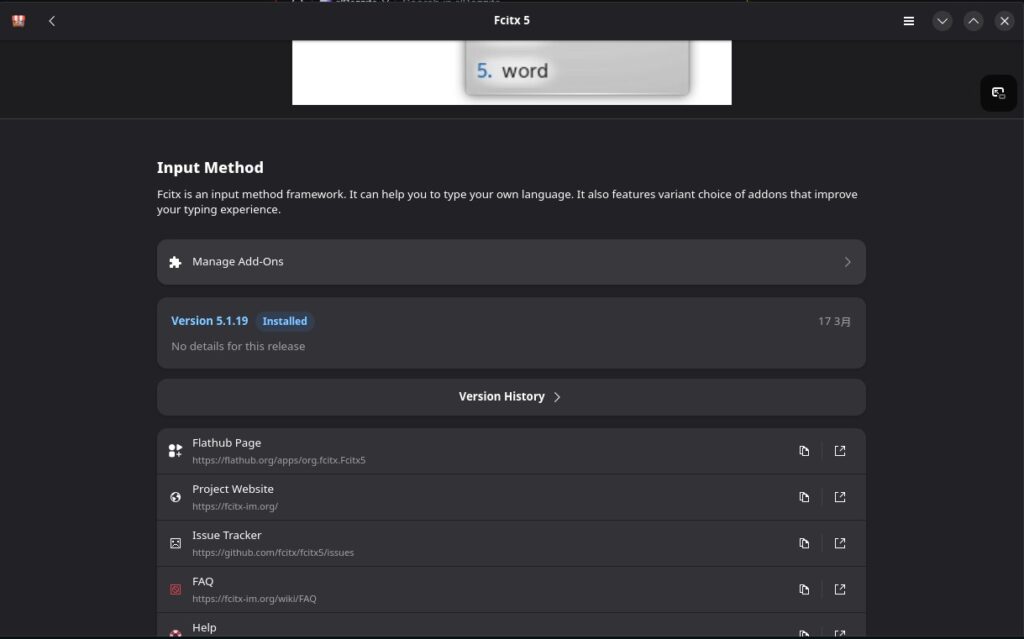The height and width of the screenshot is (639, 1024).
Task: Open Flathub Page in browser
Action: pyautogui.click(x=840, y=451)
